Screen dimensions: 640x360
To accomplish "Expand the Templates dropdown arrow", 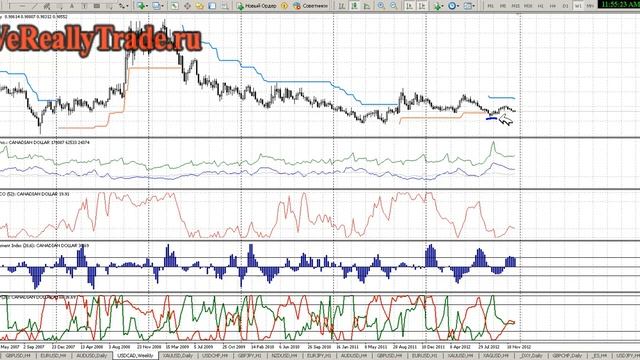I will point(473,6).
